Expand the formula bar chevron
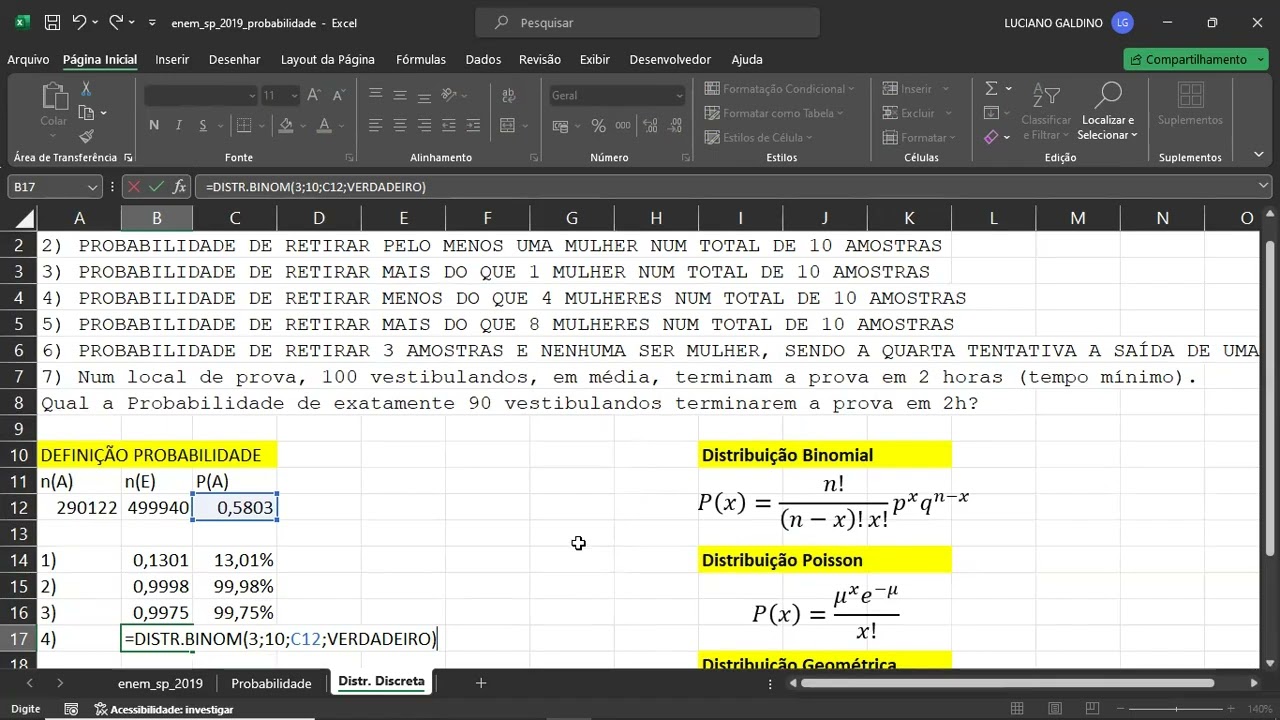The image size is (1280, 720). click(x=1264, y=186)
